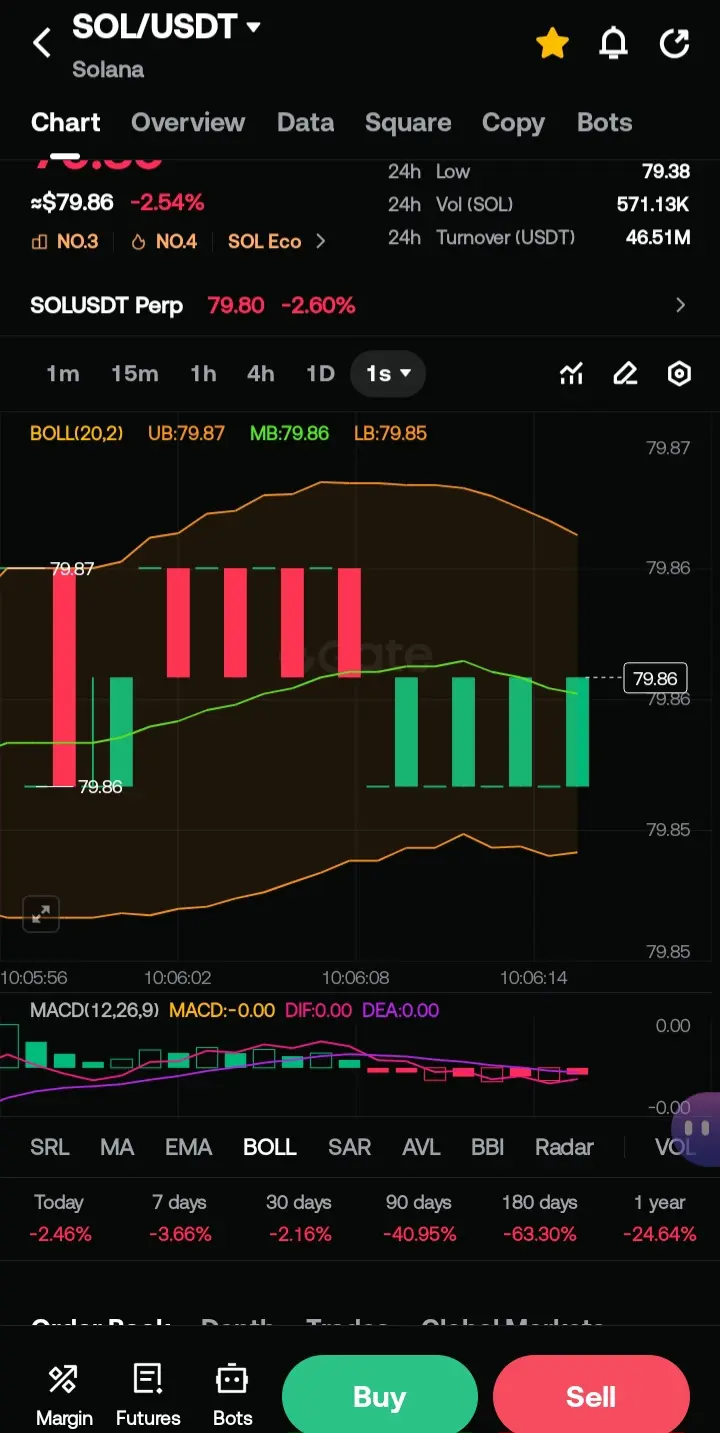Select the 4h timeframe

tap(261, 374)
